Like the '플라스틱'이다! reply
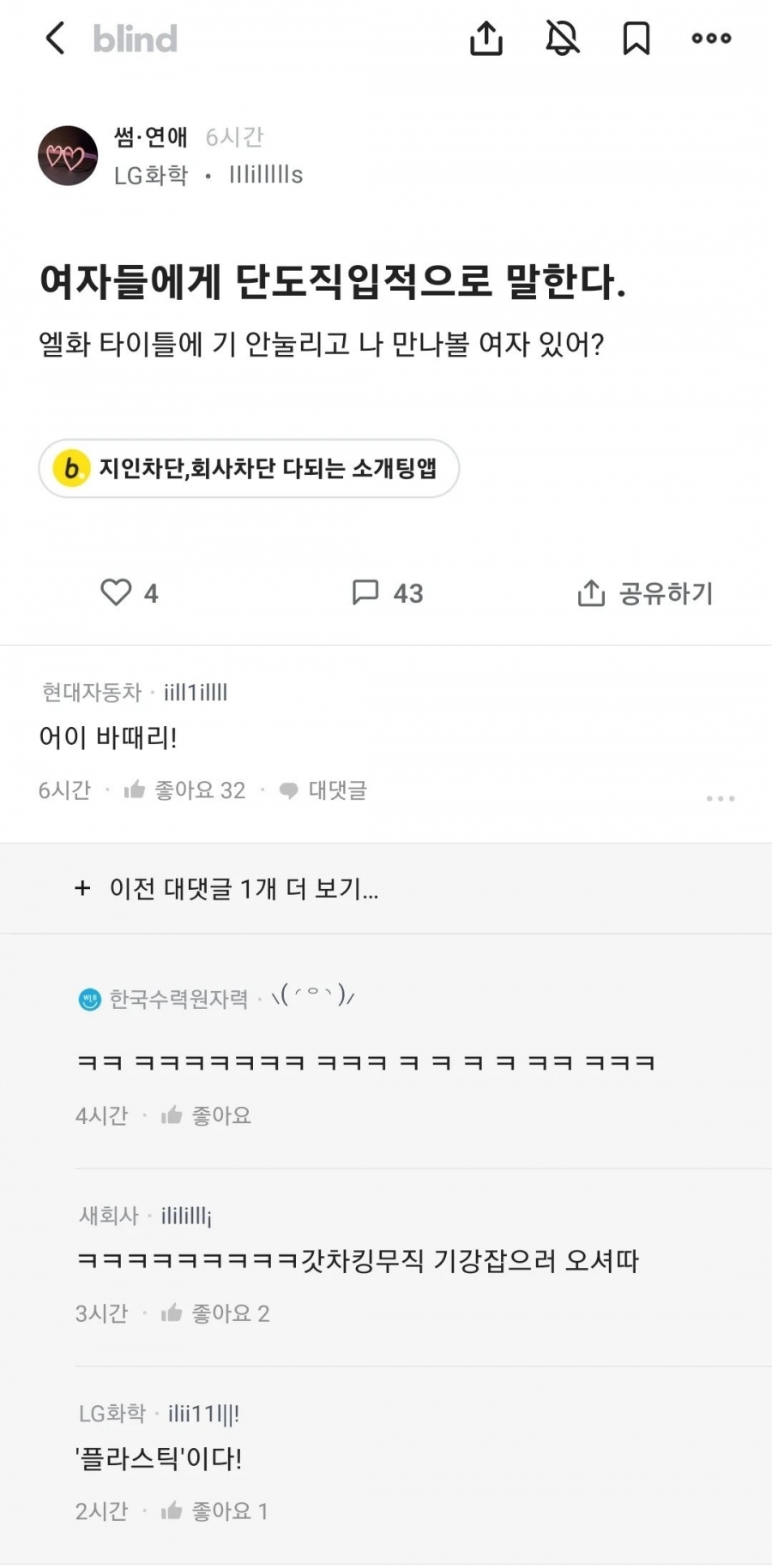The width and height of the screenshot is (772, 1568). point(214,1511)
